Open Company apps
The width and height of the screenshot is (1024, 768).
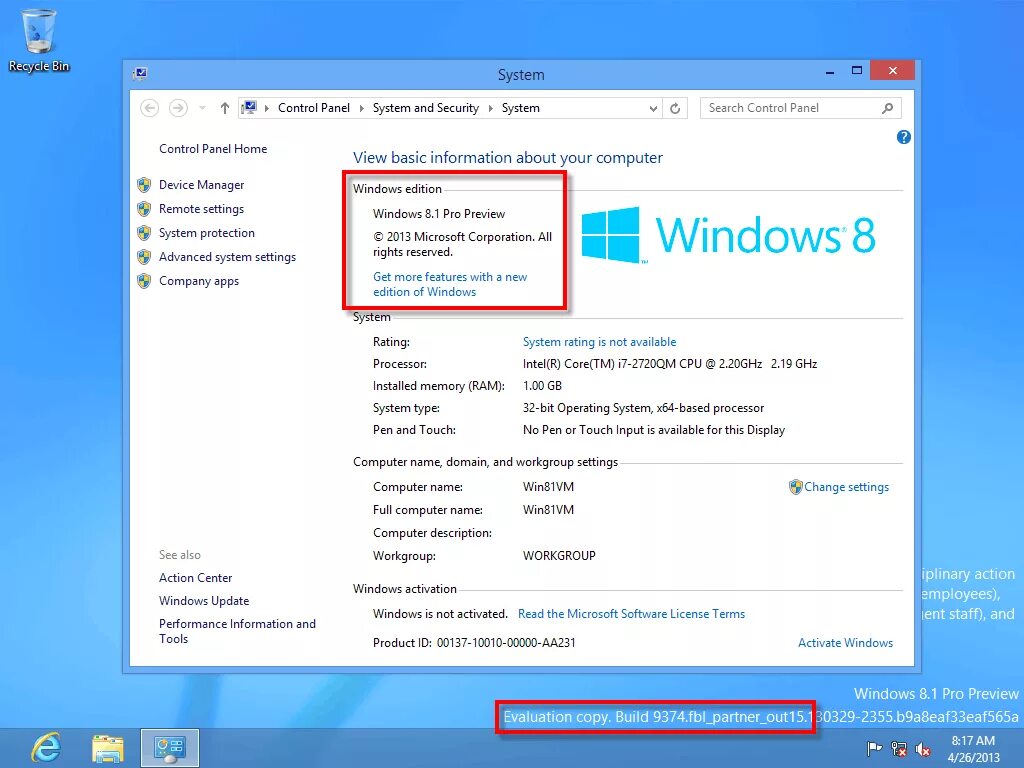199,281
